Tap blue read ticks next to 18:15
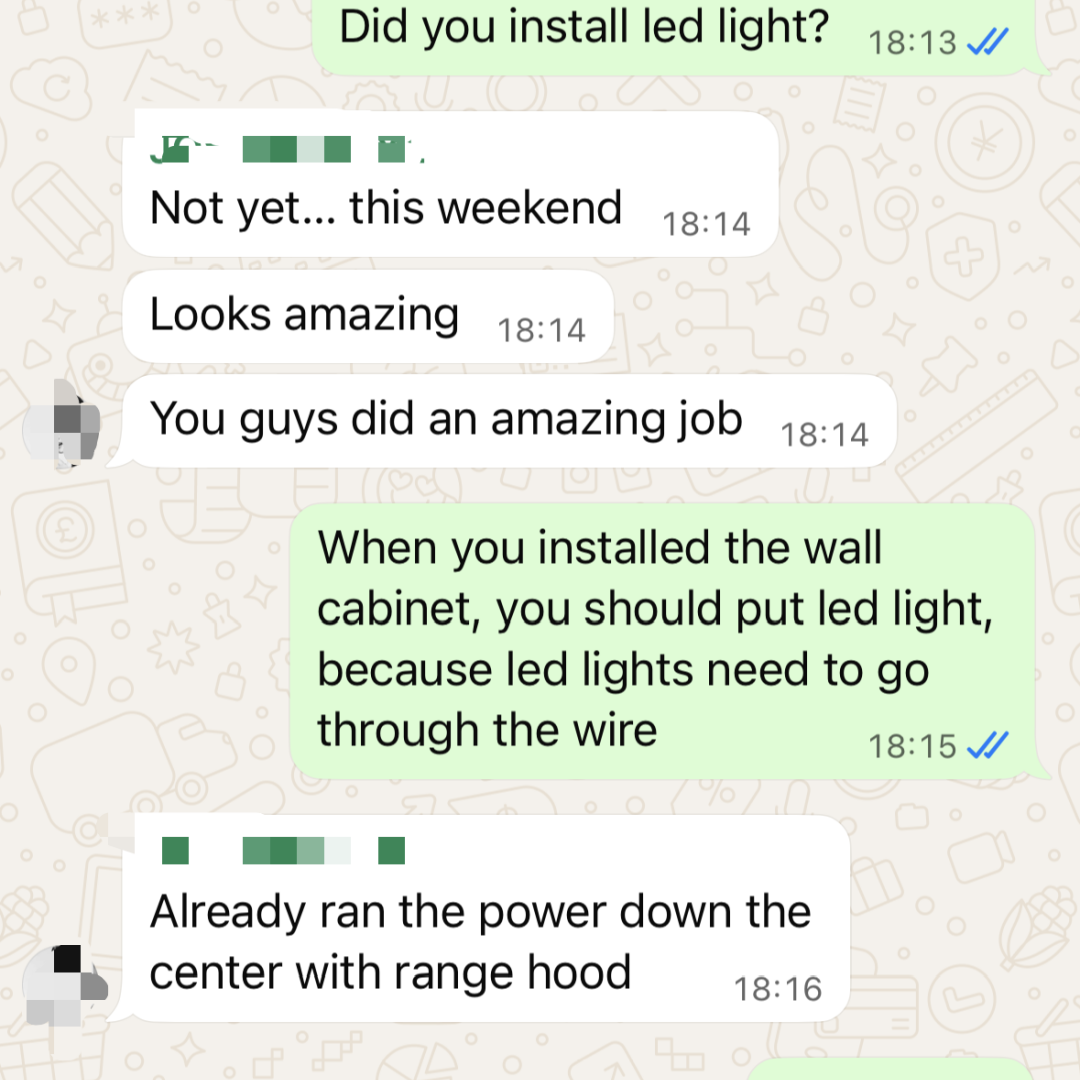The height and width of the screenshot is (1080, 1080). [988, 745]
